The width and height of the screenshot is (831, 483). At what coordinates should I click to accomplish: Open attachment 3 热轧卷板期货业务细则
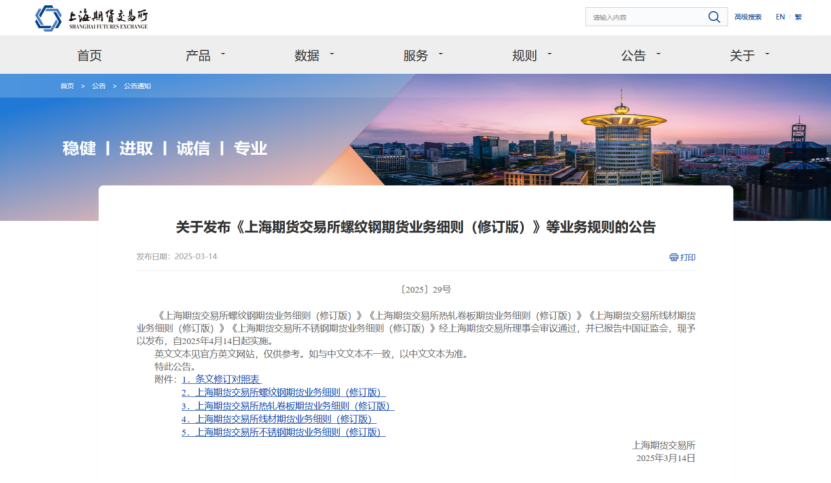click(288, 406)
